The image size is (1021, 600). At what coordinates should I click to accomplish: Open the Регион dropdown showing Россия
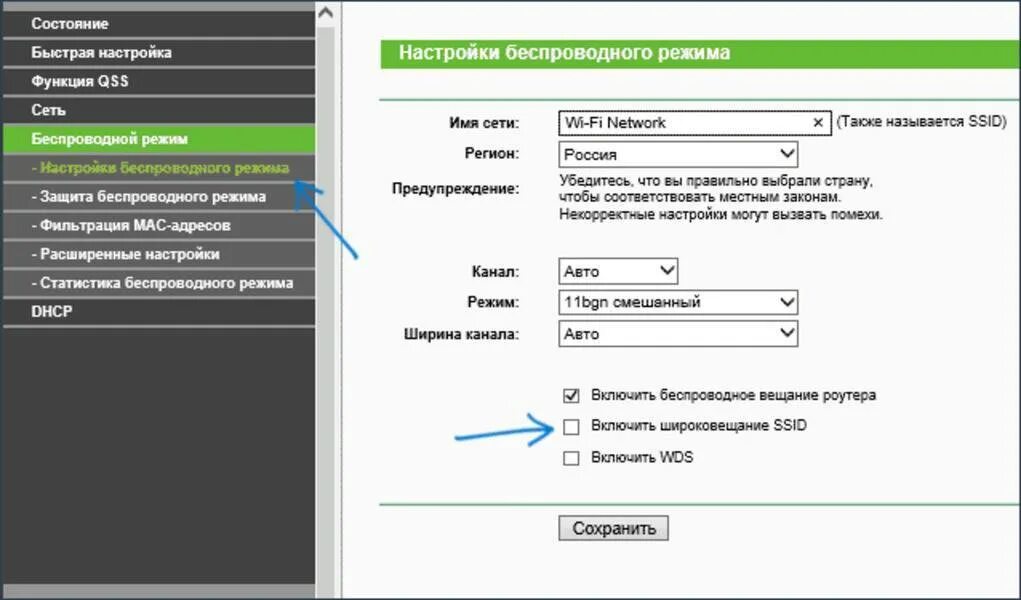pos(678,154)
